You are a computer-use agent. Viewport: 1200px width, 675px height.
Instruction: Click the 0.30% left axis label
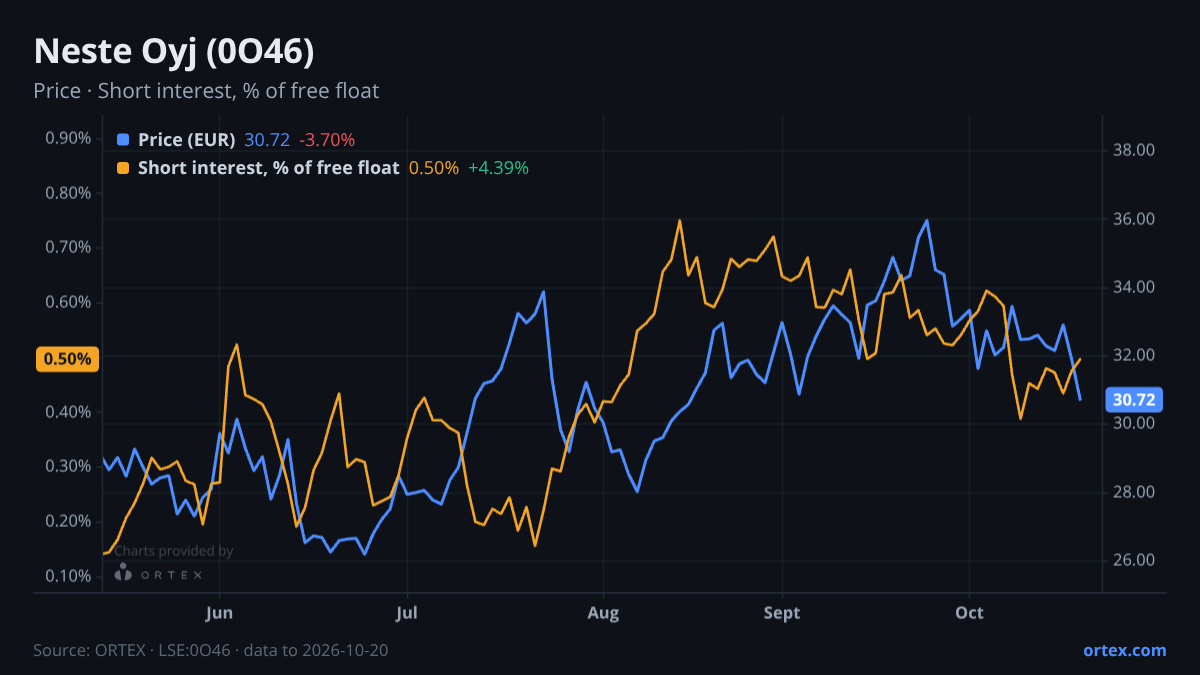68,466
